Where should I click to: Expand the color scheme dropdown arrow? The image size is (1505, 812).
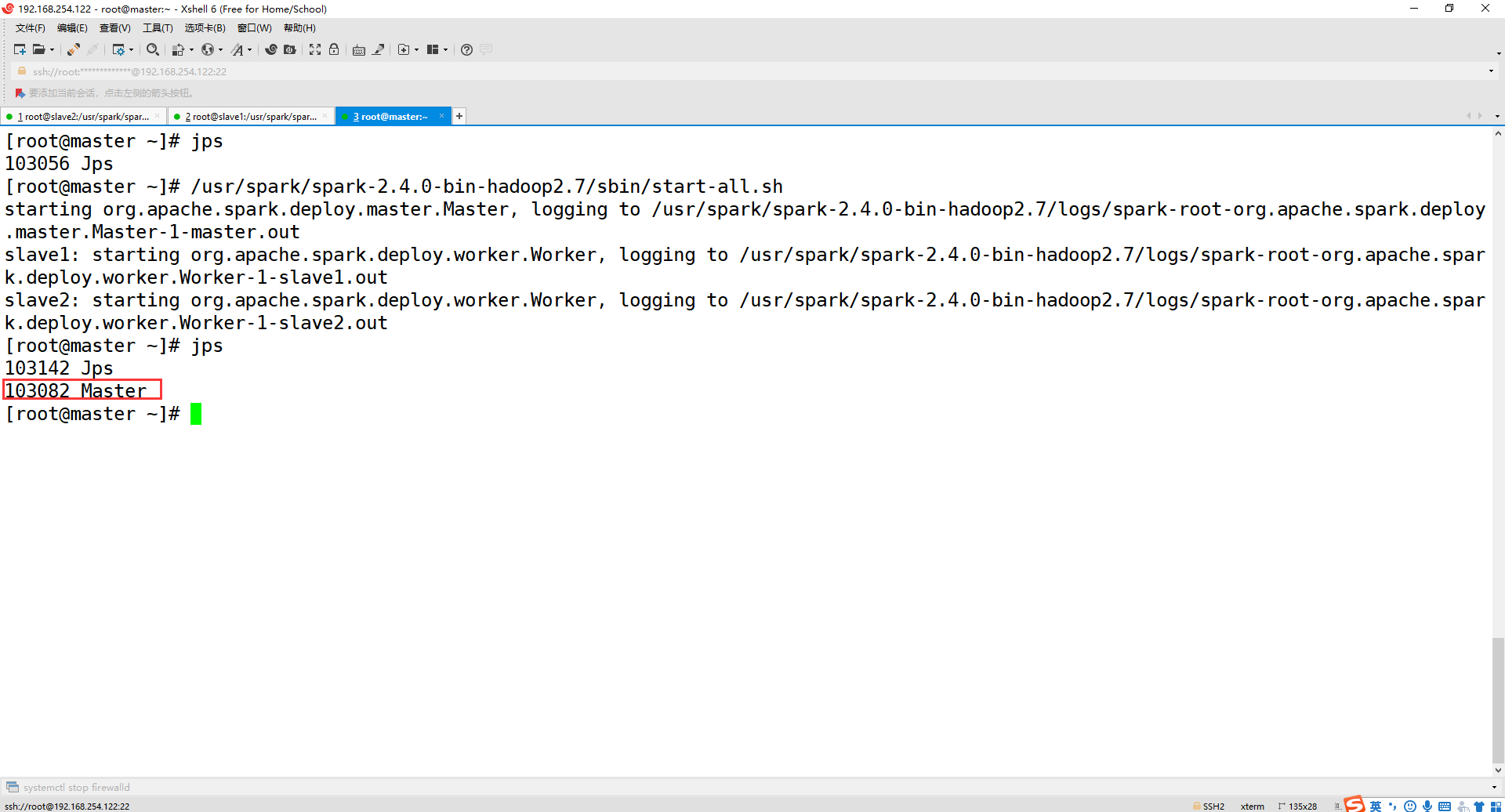[191, 49]
